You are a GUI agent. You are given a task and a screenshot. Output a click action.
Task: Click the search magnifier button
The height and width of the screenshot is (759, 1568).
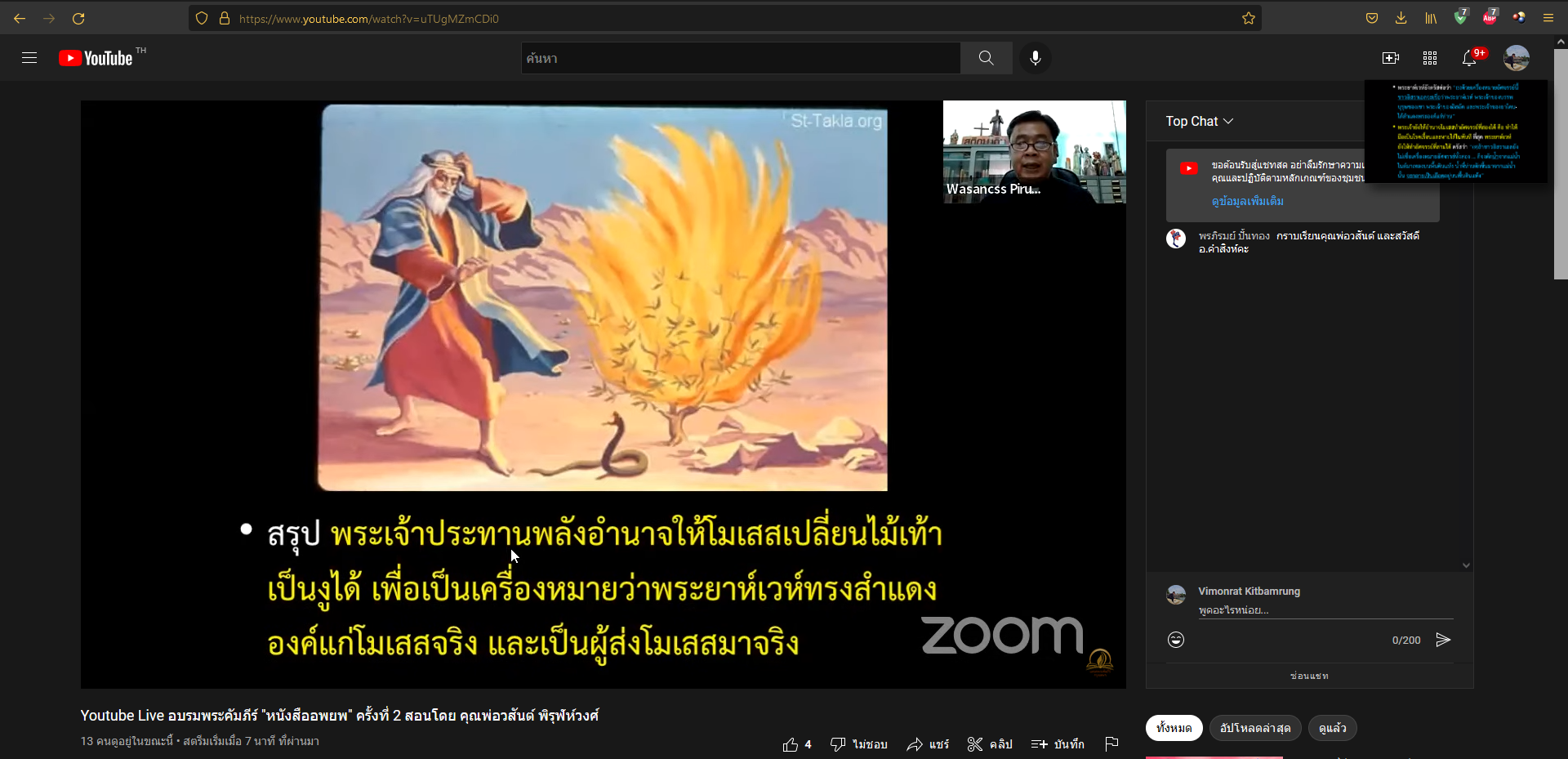pos(987,58)
